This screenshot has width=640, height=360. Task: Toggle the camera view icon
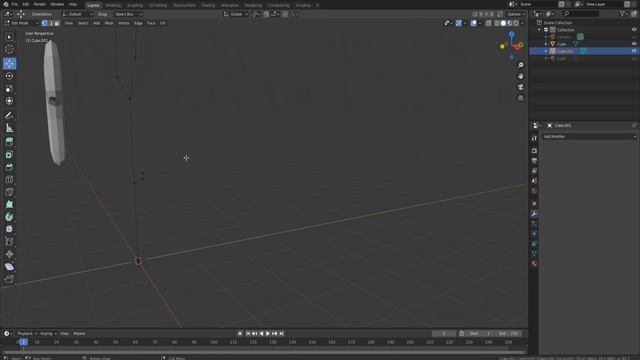(x=521, y=87)
